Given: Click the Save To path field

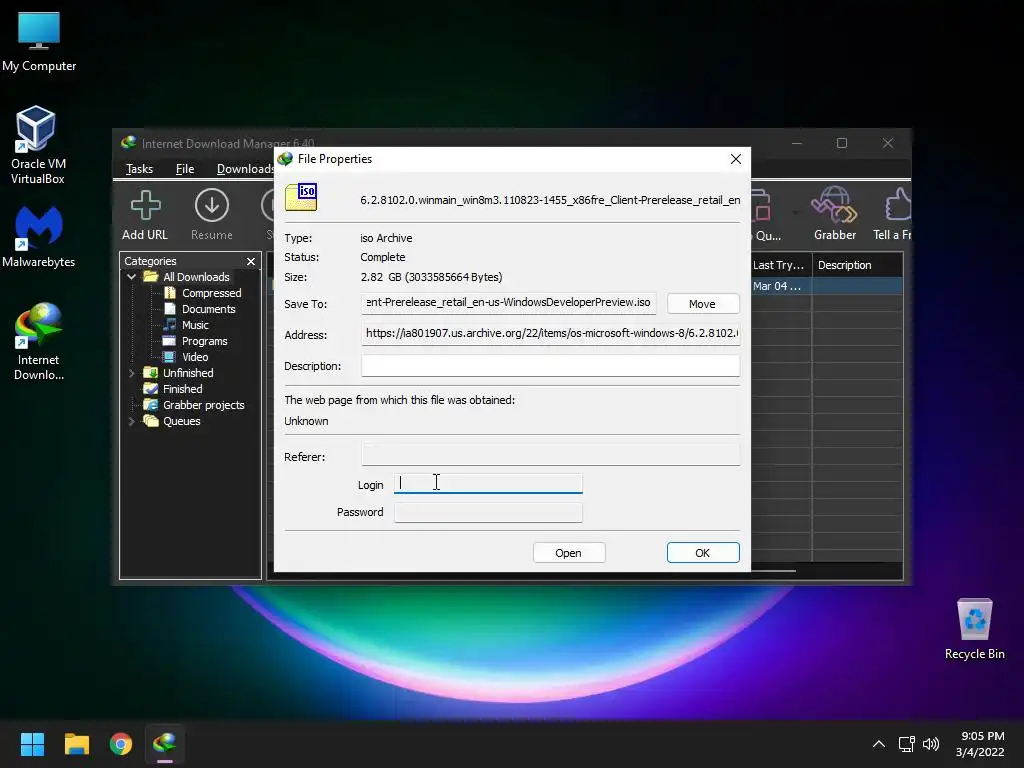Looking at the screenshot, I should point(509,302).
